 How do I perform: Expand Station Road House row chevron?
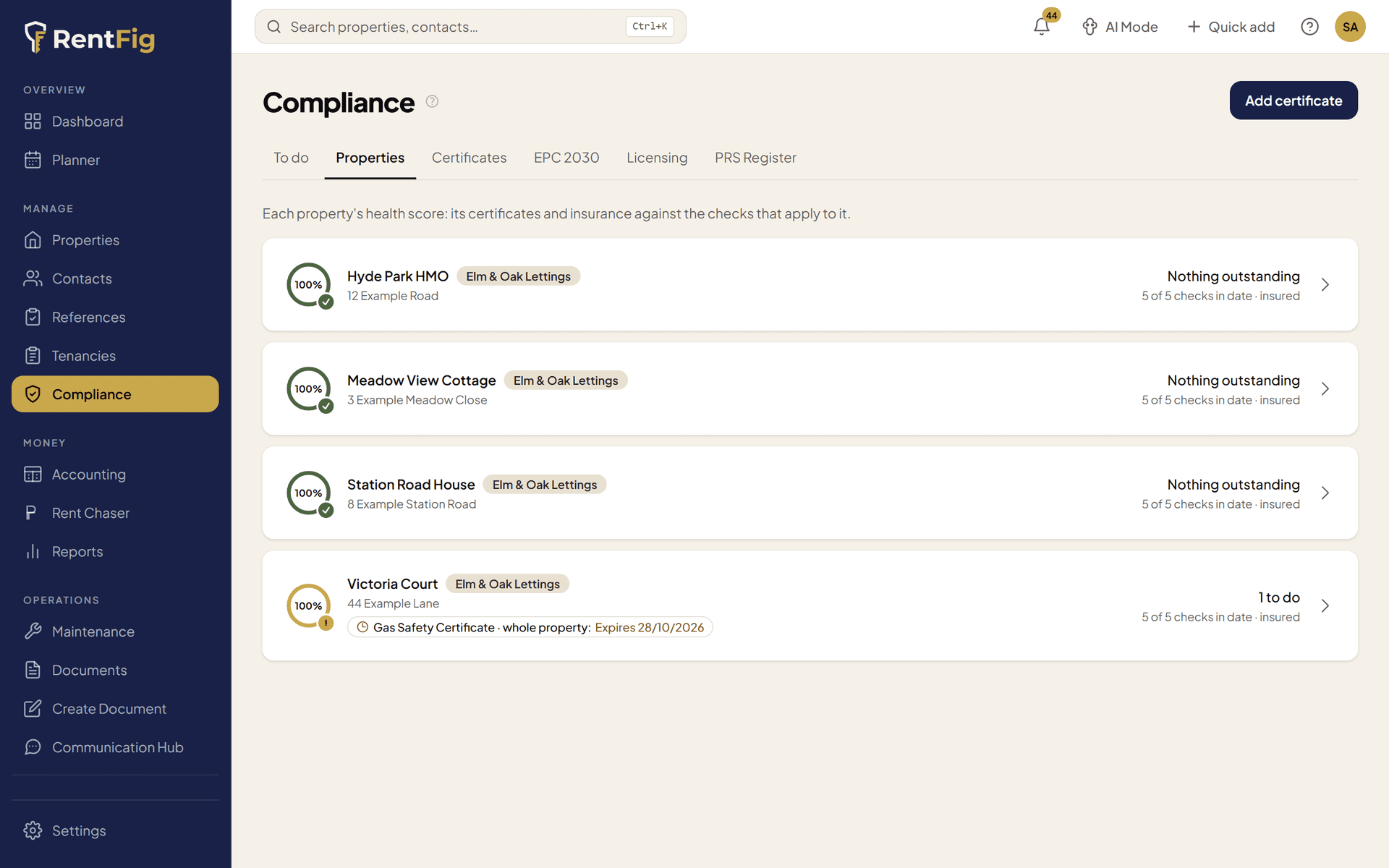(1325, 493)
